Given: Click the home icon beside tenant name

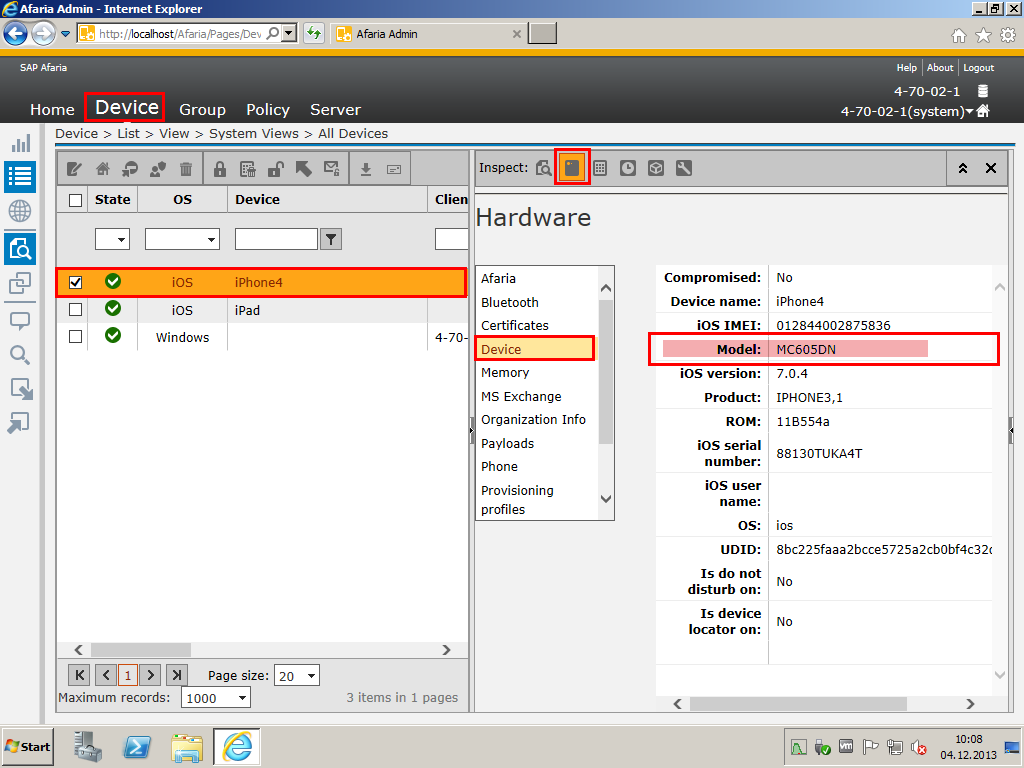Looking at the screenshot, I should 983,111.
